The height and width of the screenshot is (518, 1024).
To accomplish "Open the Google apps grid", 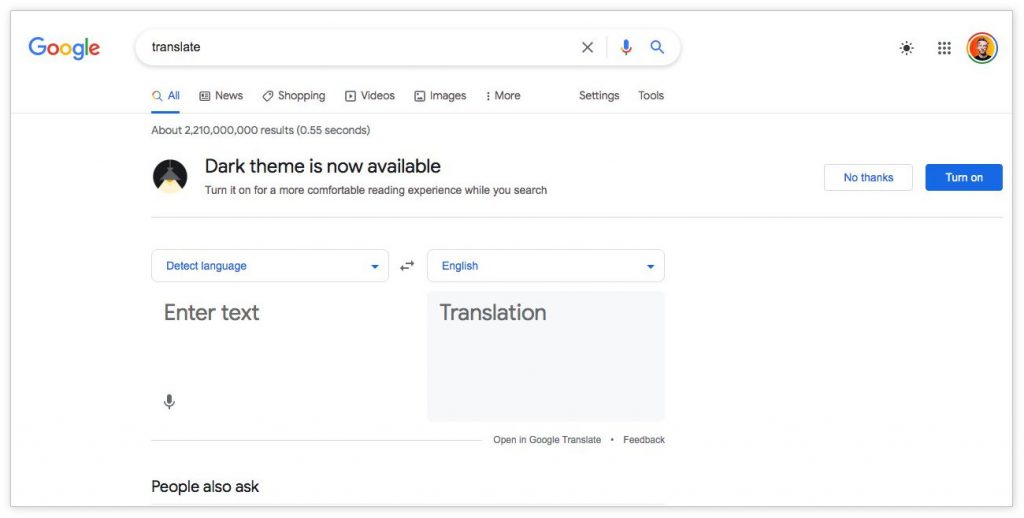I will pyautogui.click(x=944, y=48).
